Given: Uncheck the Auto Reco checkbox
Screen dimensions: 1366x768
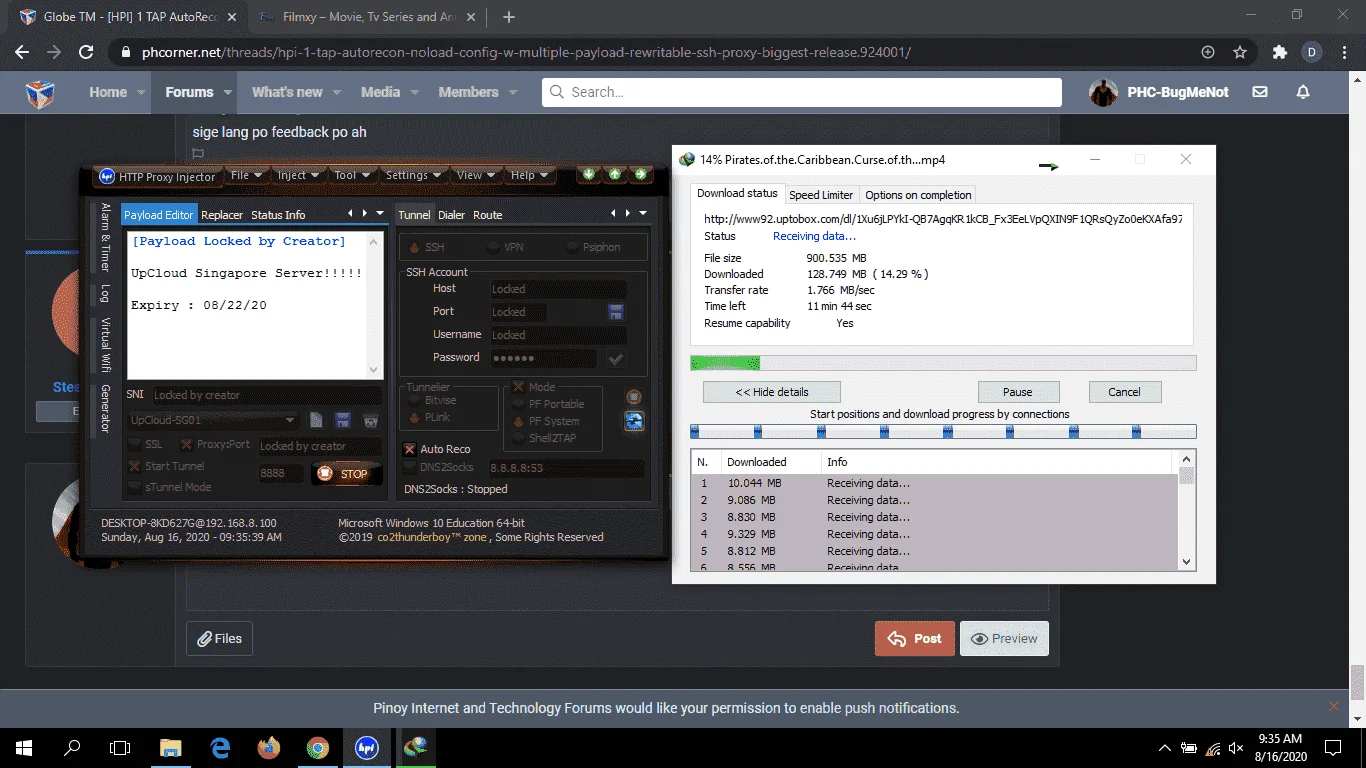Looking at the screenshot, I should (x=410, y=449).
